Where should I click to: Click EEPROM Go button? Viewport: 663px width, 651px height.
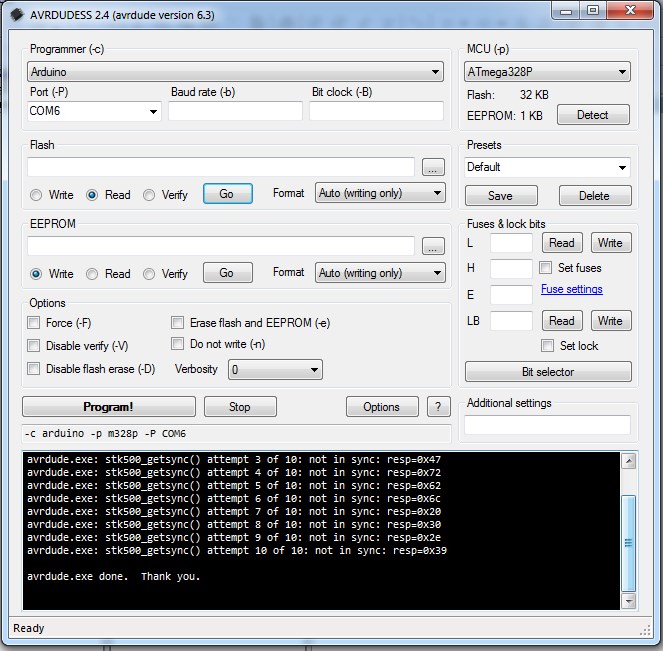[228, 273]
